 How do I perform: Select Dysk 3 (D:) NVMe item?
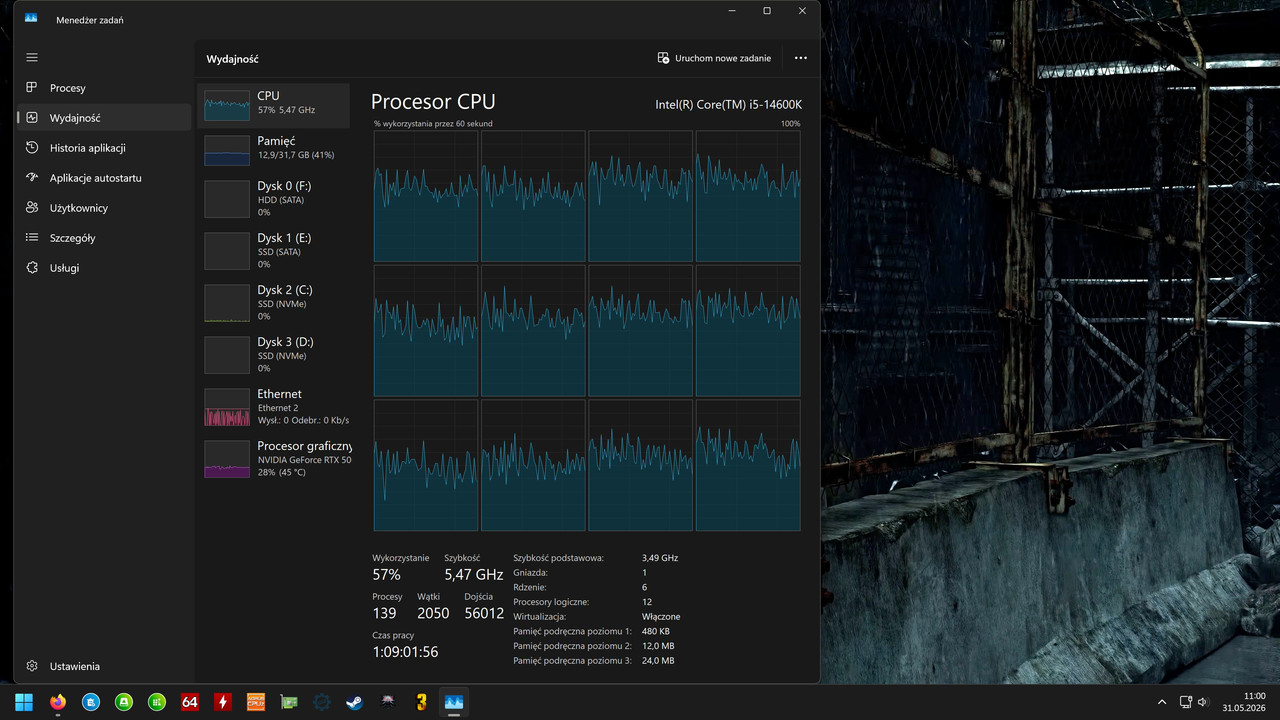click(275, 355)
